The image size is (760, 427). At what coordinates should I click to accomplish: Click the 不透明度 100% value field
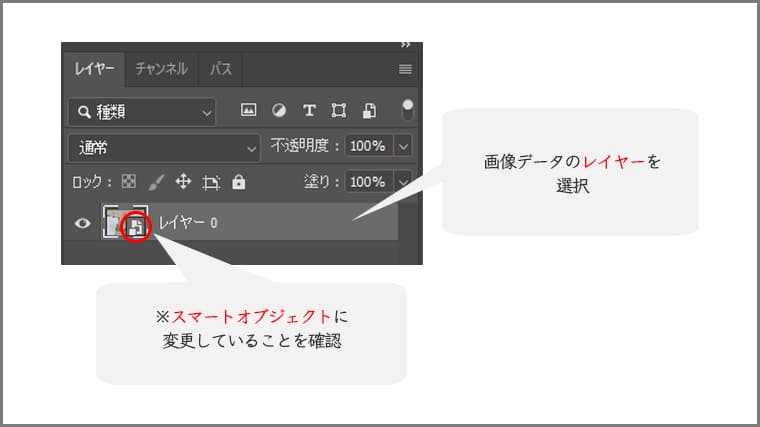pyautogui.click(x=368, y=146)
